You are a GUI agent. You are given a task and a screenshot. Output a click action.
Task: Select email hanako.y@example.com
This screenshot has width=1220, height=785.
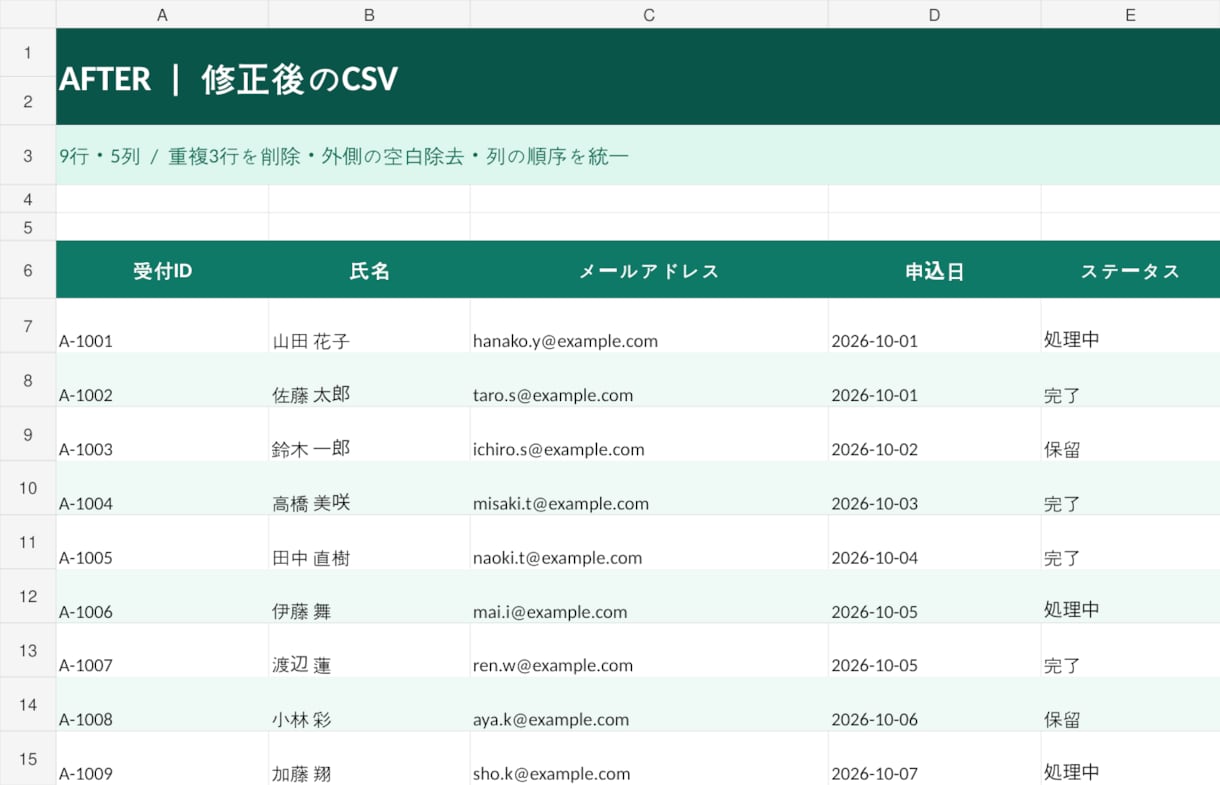649,326
